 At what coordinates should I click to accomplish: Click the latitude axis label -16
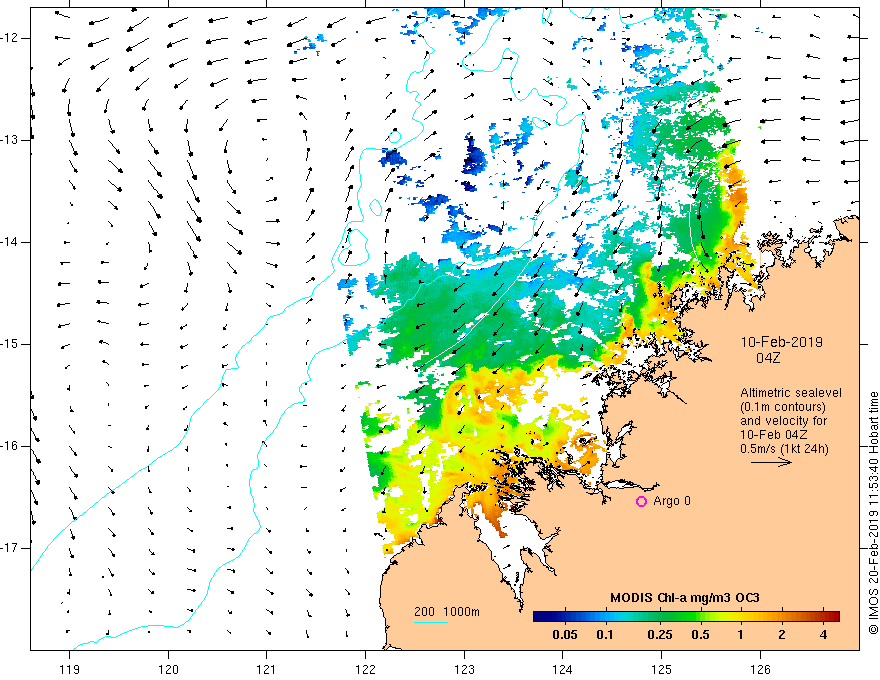(10, 446)
